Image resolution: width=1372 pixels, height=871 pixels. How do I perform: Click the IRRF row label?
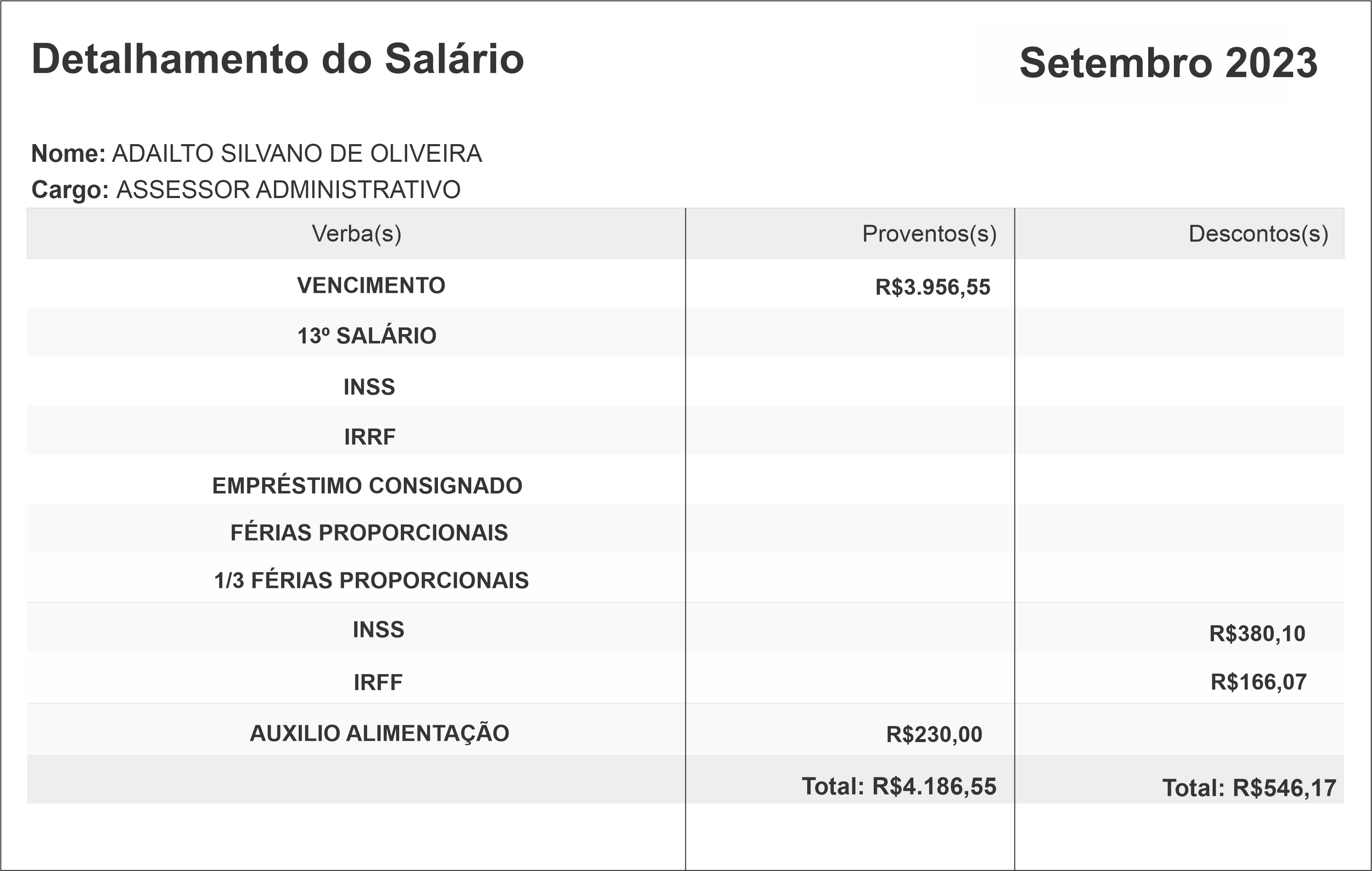pos(369,437)
